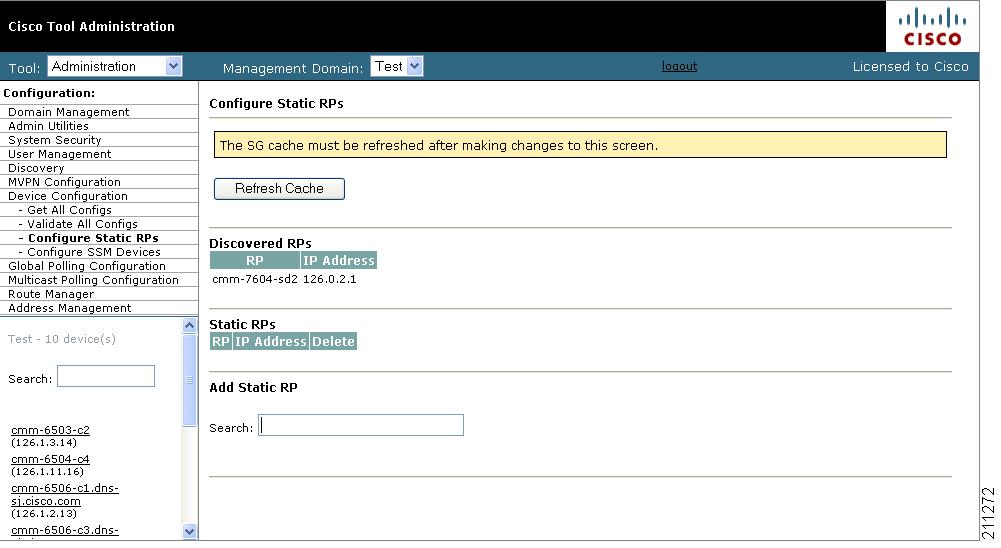Select Validate All Configs
Screen dimensions: 1001x548
pos(82,224)
